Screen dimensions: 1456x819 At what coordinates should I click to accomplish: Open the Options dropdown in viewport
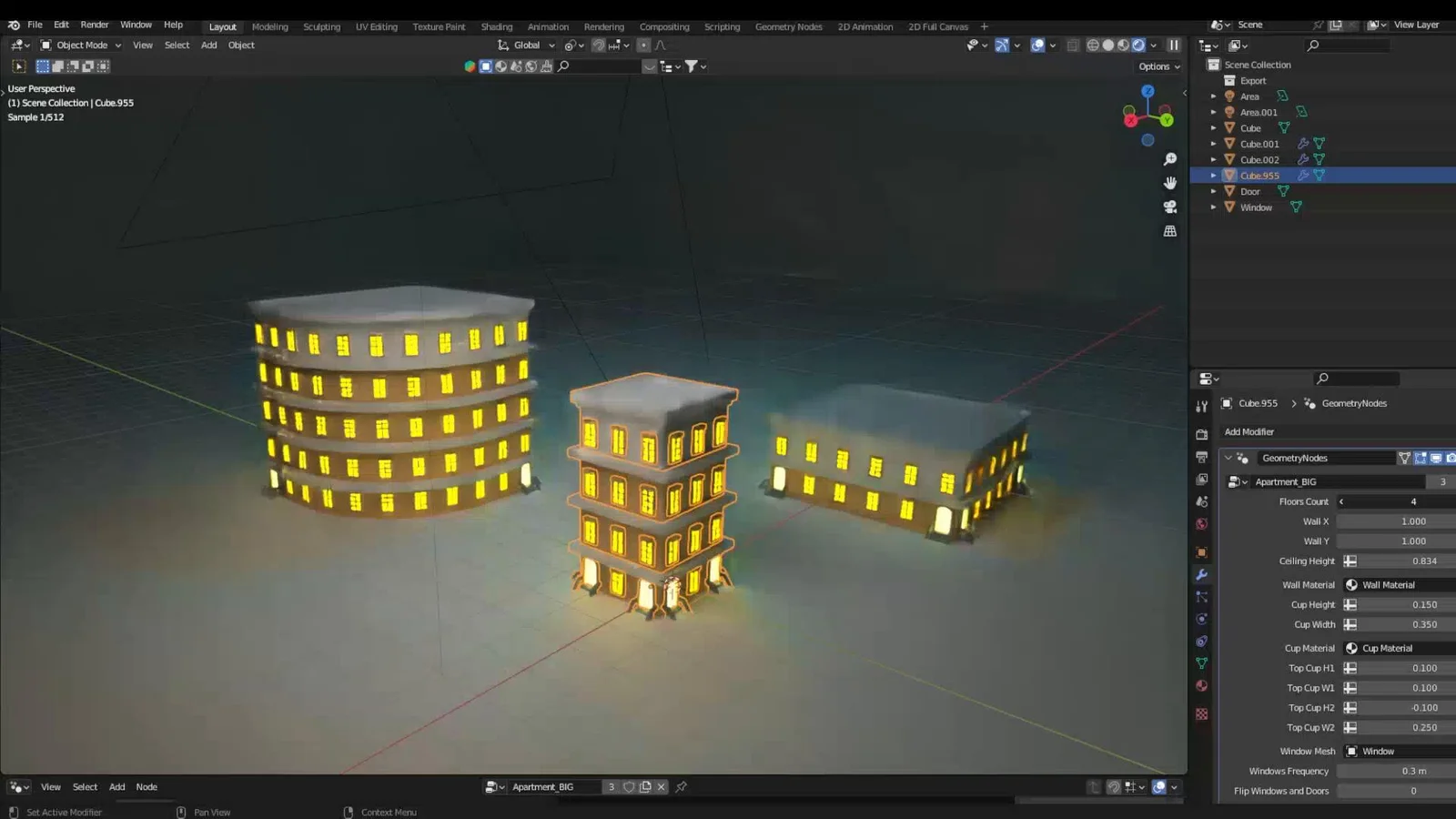click(1158, 66)
